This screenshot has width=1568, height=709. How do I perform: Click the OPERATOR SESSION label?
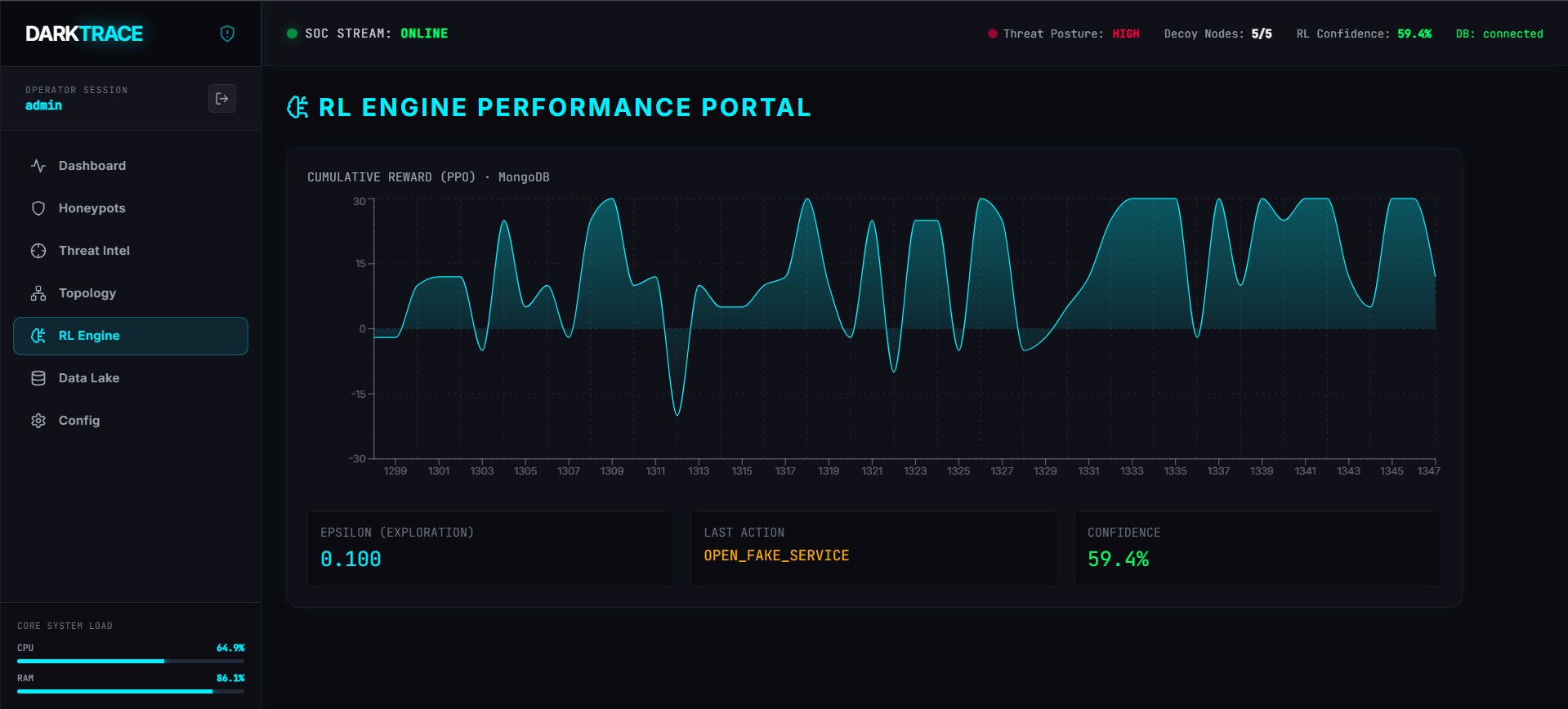click(x=77, y=90)
